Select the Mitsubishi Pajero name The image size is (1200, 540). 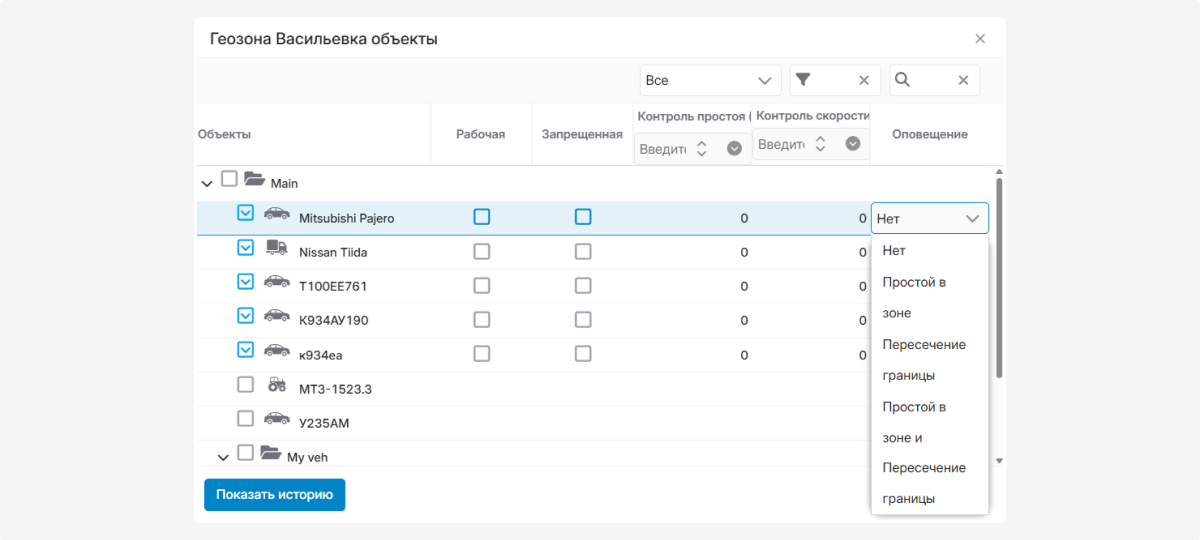[x=347, y=218]
